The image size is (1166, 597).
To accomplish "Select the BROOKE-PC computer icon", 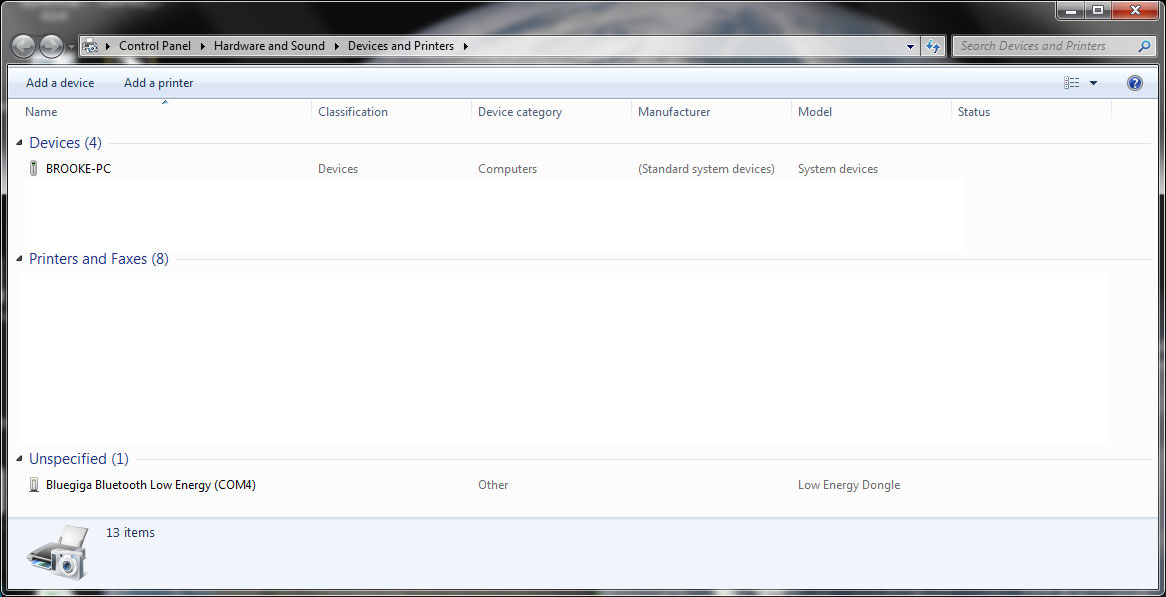I will click(34, 169).
